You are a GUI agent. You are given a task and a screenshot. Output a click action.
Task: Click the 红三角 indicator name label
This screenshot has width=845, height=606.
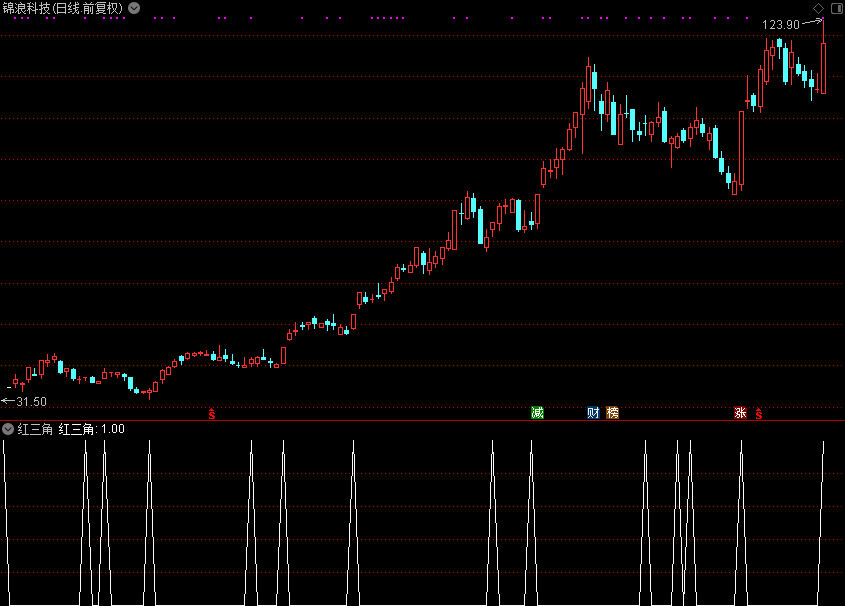coord(35,429)
